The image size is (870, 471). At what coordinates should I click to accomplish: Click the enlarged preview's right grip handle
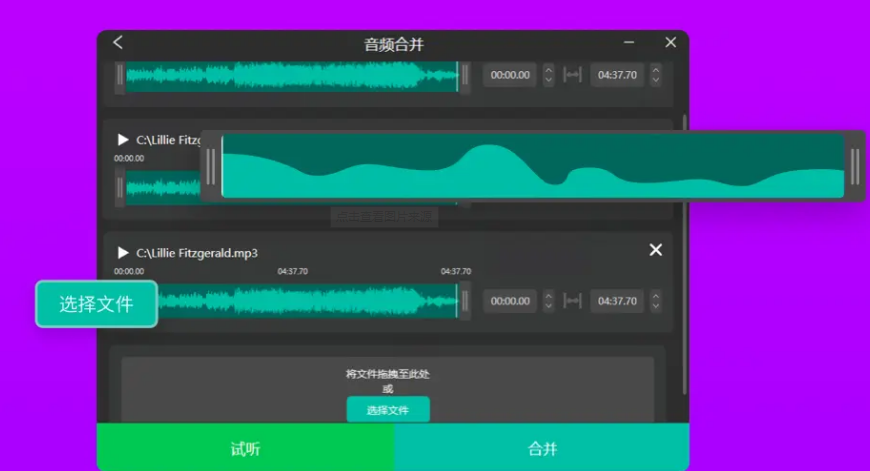point(855,166)
